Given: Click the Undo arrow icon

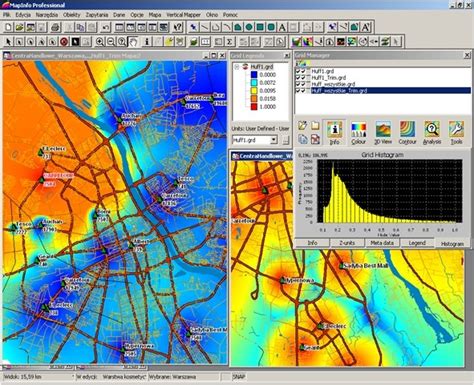Looking at the screenshot, I should pyautogui.click(x=106, y=27).
